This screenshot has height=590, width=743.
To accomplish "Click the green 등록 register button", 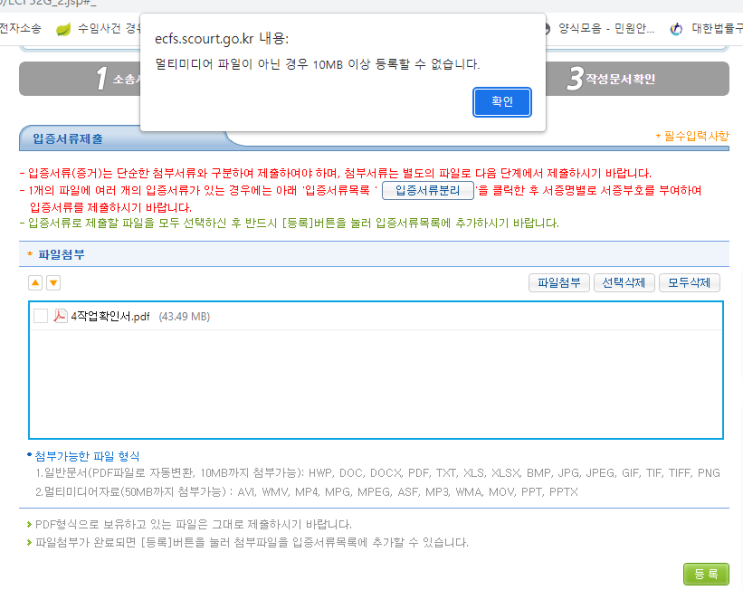I will [706, 574].
